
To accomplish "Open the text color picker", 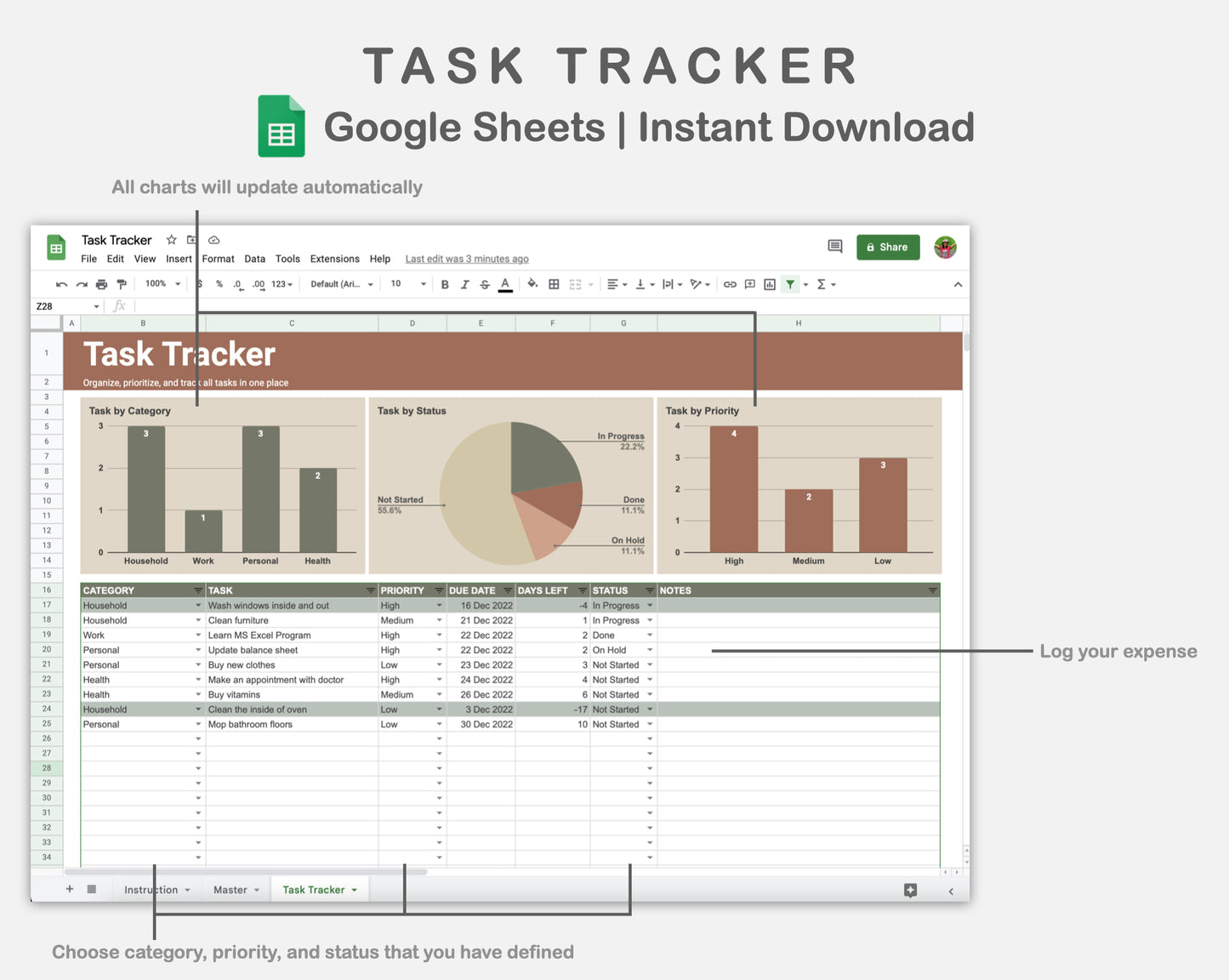I will [504, 284].
